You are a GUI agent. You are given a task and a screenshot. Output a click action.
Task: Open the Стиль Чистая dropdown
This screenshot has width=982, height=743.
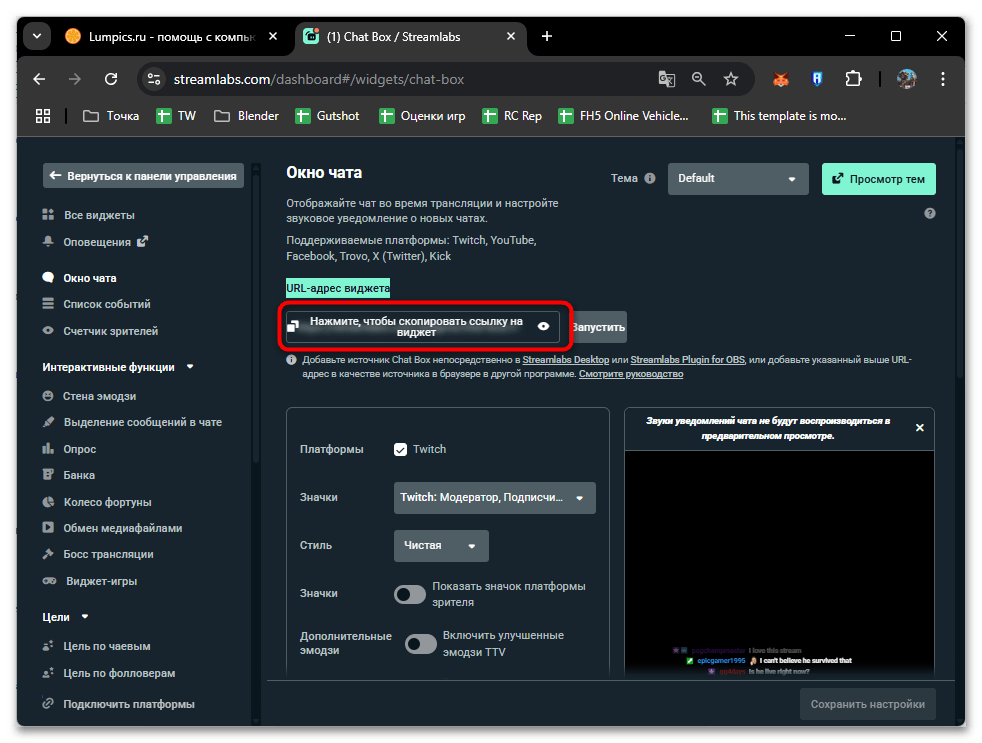[441, 546]
